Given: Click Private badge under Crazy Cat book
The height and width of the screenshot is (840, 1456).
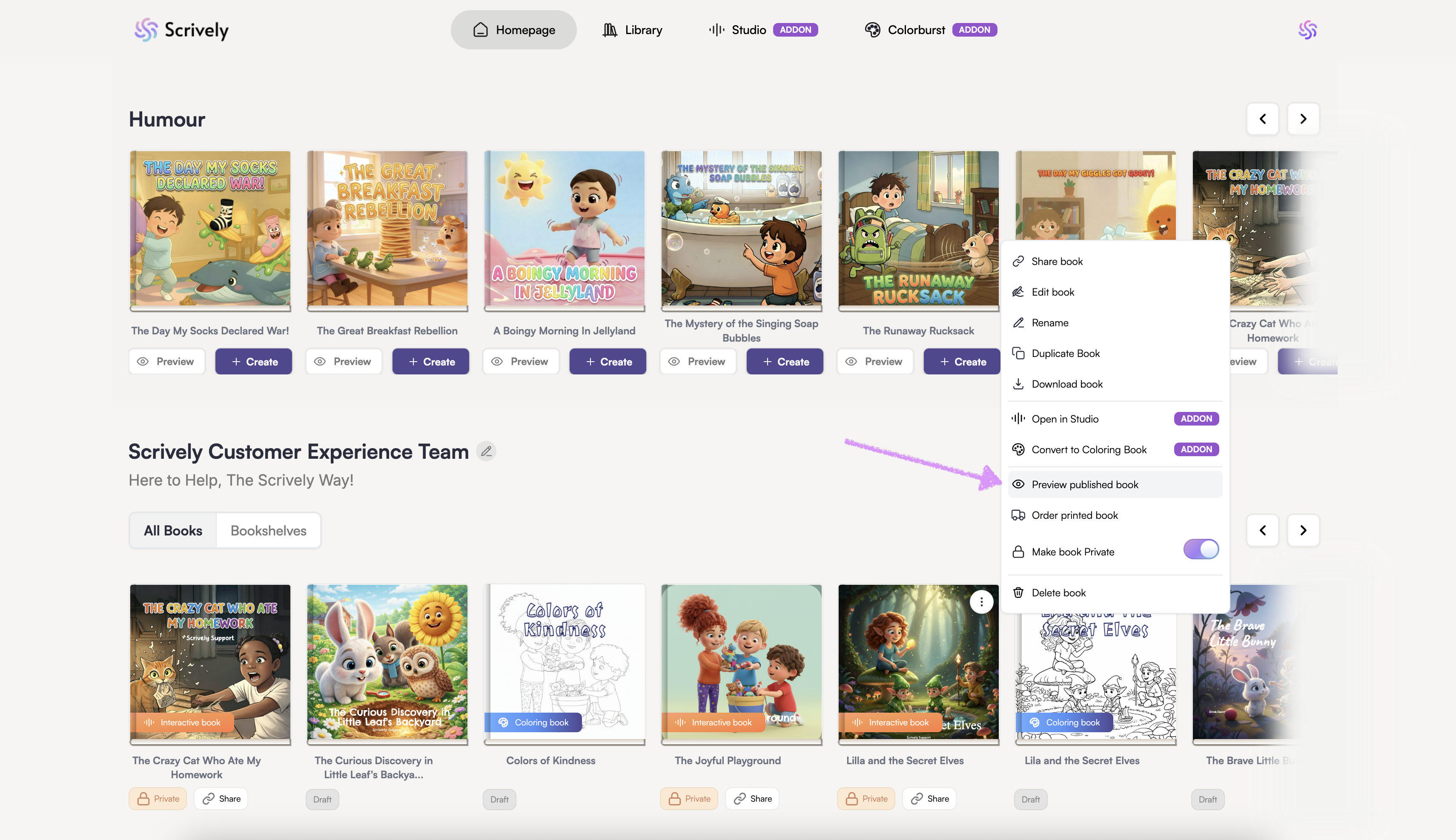Looking at the screenshot, I should tap(158, 798).
